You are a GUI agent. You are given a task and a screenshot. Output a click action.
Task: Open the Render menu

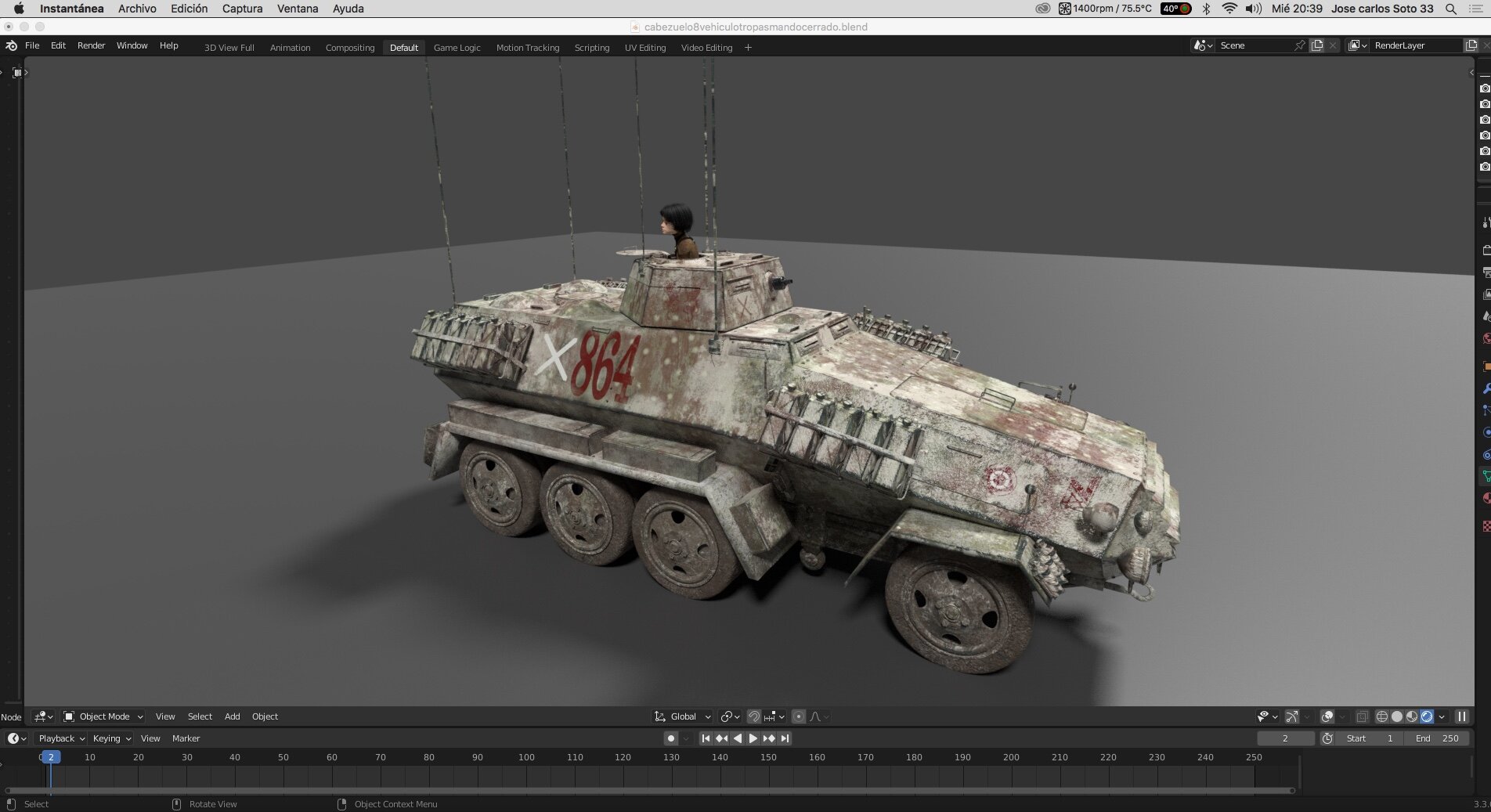[91, 45]
